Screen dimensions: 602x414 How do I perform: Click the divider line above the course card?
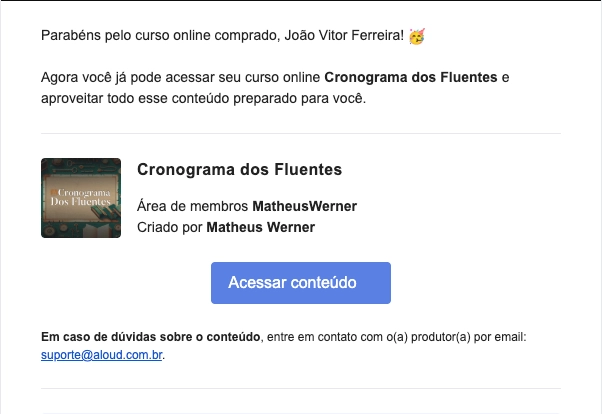coord(300,134)
